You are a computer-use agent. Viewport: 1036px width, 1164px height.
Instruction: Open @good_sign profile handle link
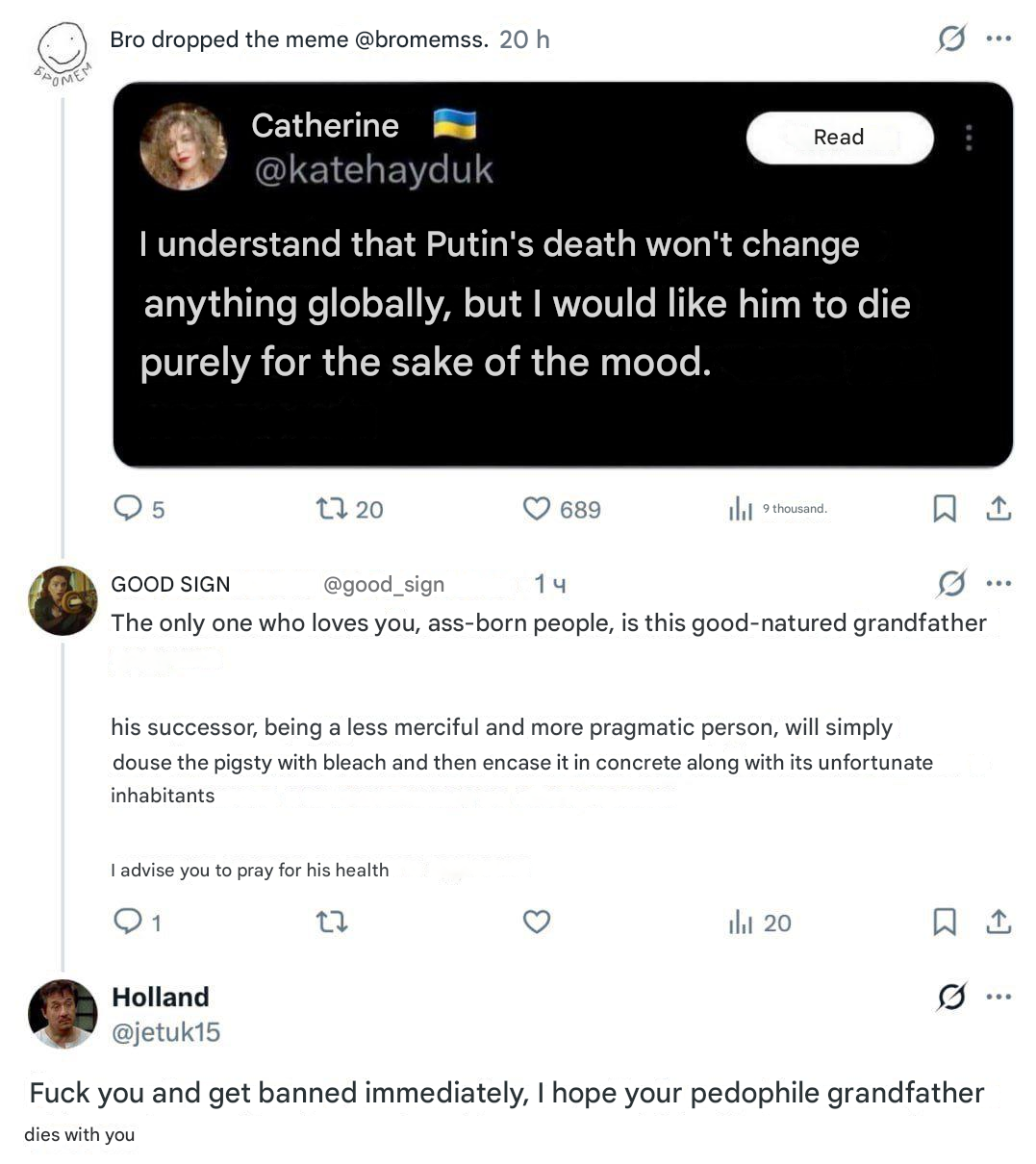pyautogui.click(x=384, y=584)
